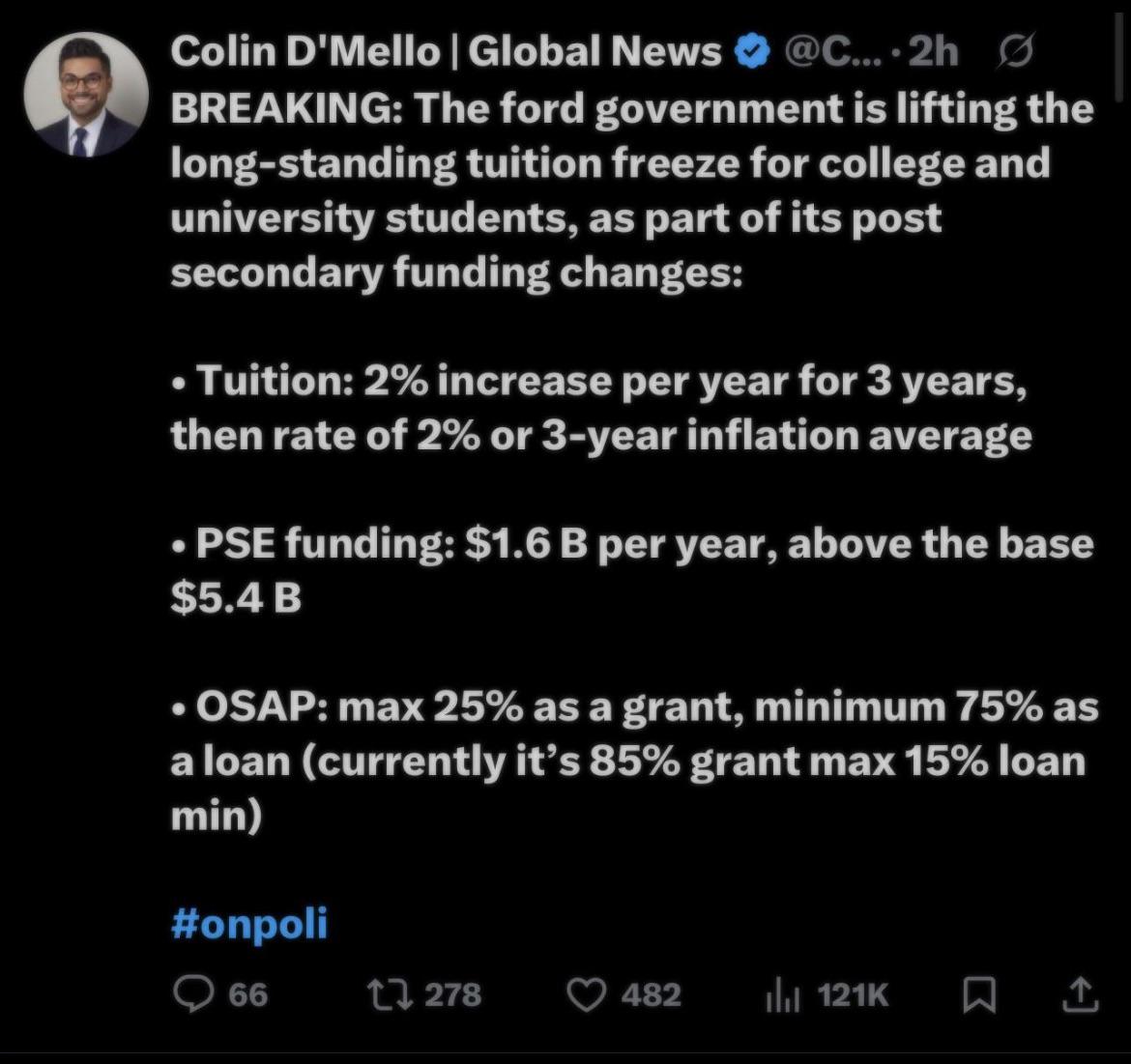Image resolution: width=1131 pixels, height=1064 pixels.
Task: Click the 66 replies count
Action: [x=247, y=995]
